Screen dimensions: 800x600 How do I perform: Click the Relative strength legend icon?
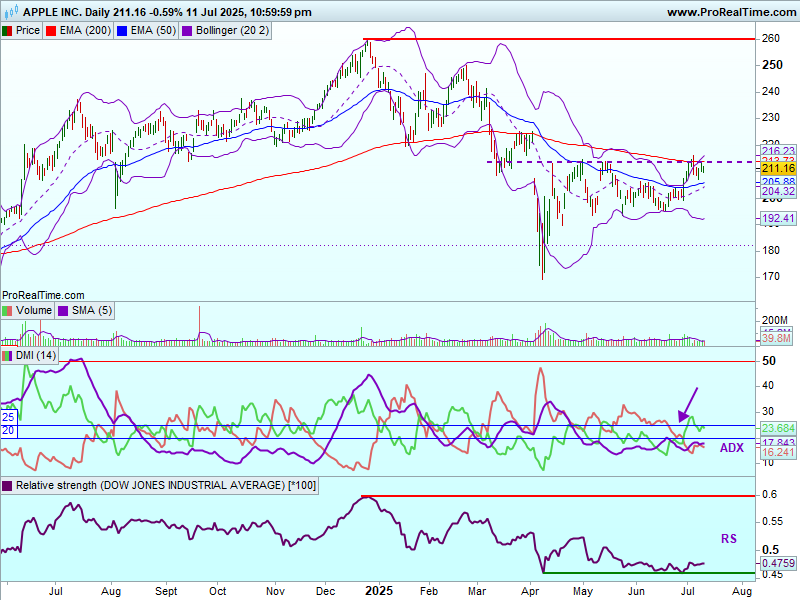pyautogui.click(x=8, y=486)
